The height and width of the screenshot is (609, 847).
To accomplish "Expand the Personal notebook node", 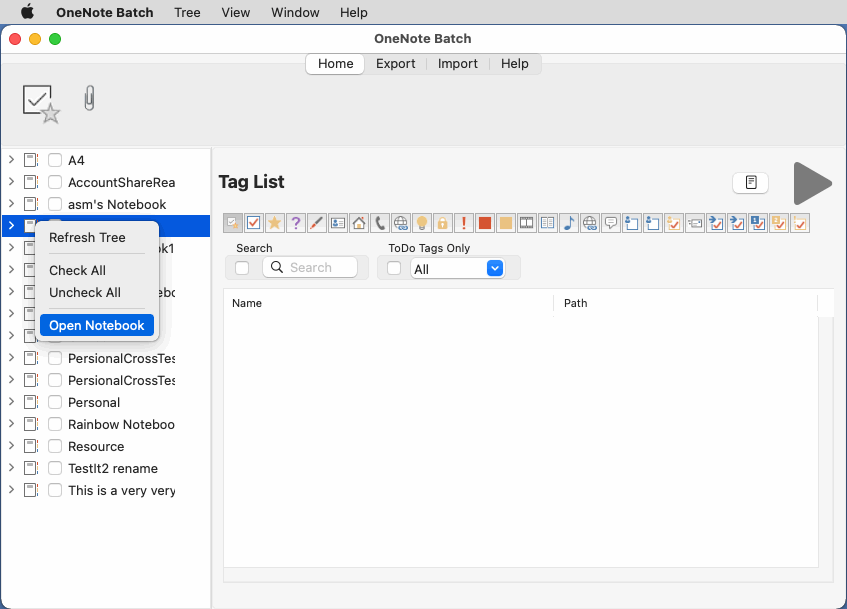I will (11, 401).
